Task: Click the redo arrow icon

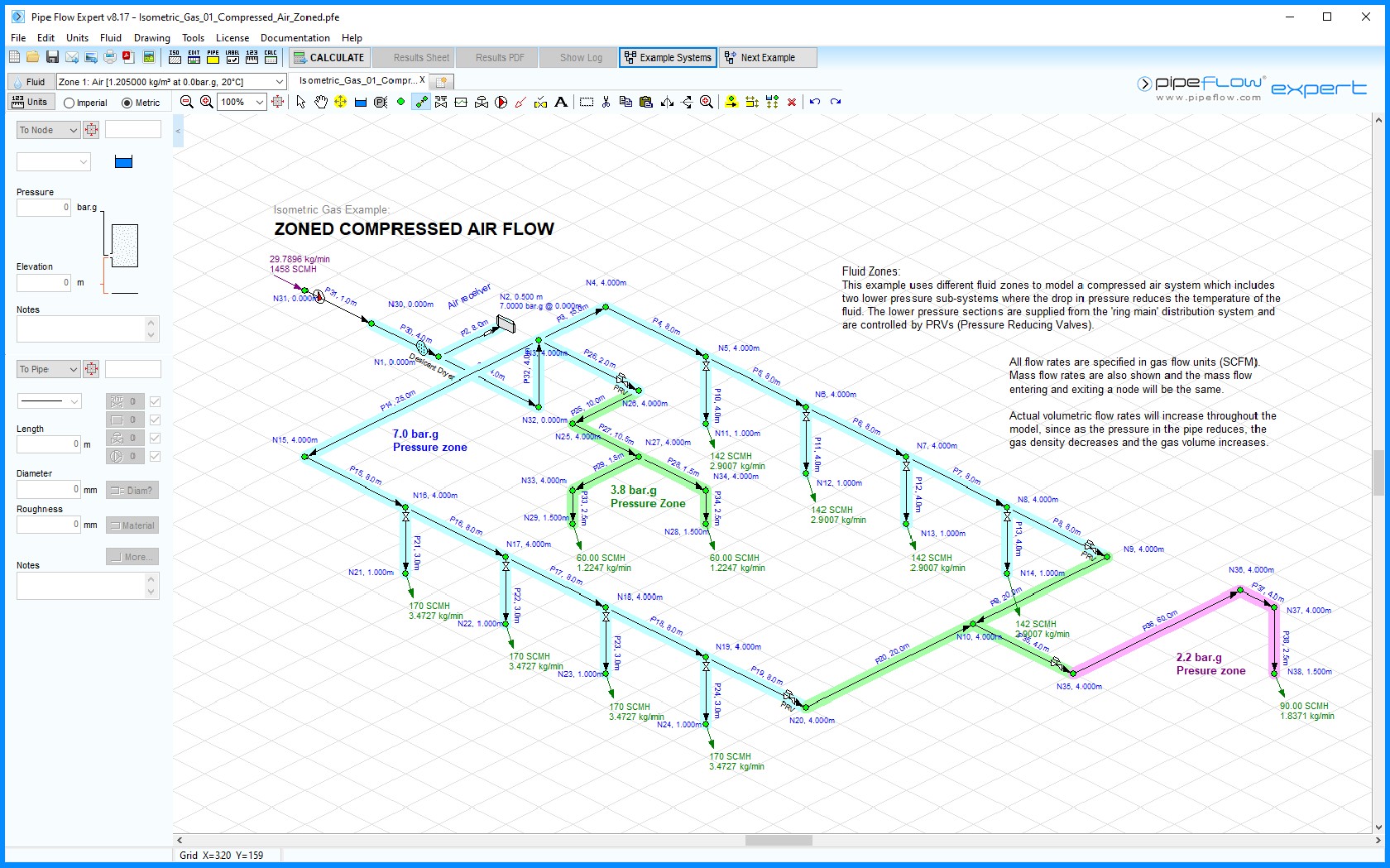Action: pos(836,102)
